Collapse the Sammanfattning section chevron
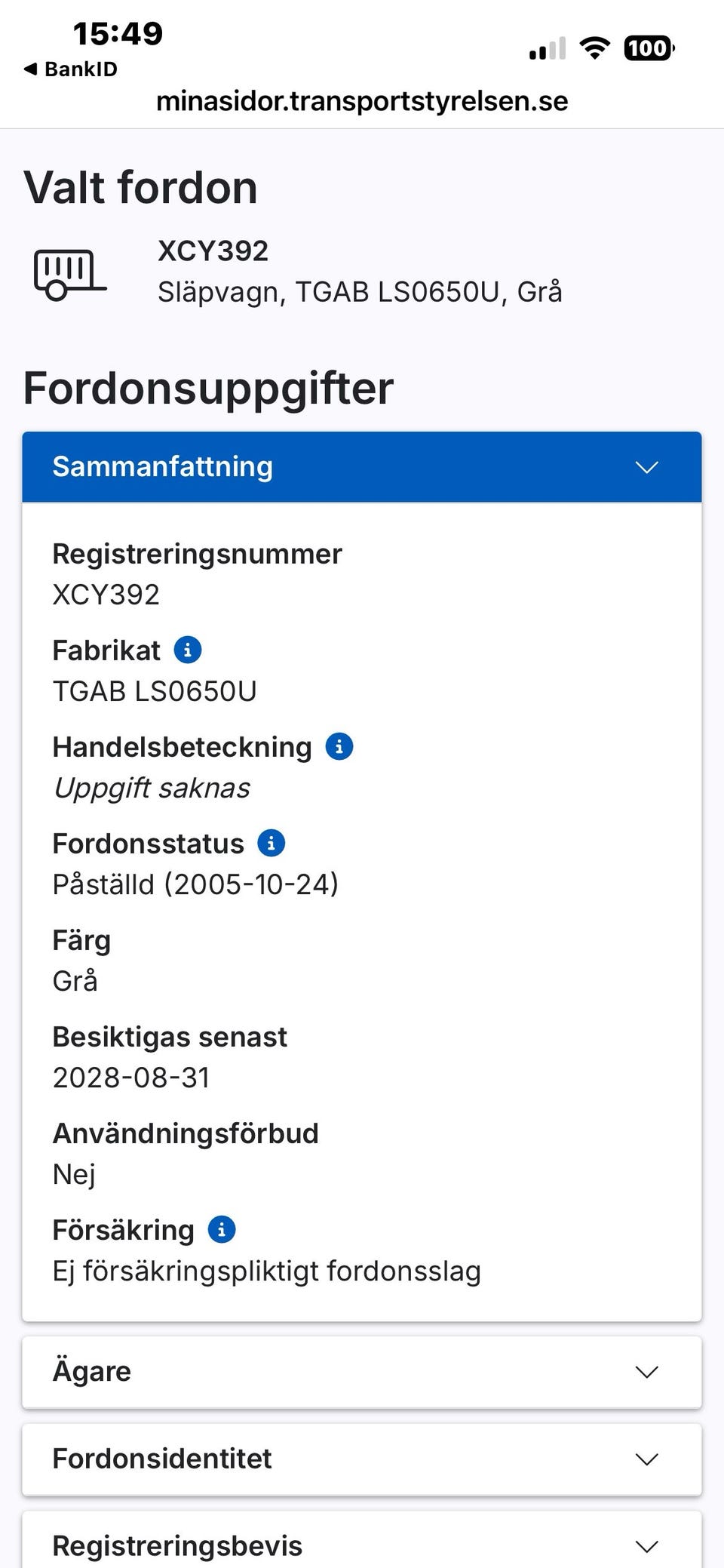724x1568 pixels. click(647, 467)
